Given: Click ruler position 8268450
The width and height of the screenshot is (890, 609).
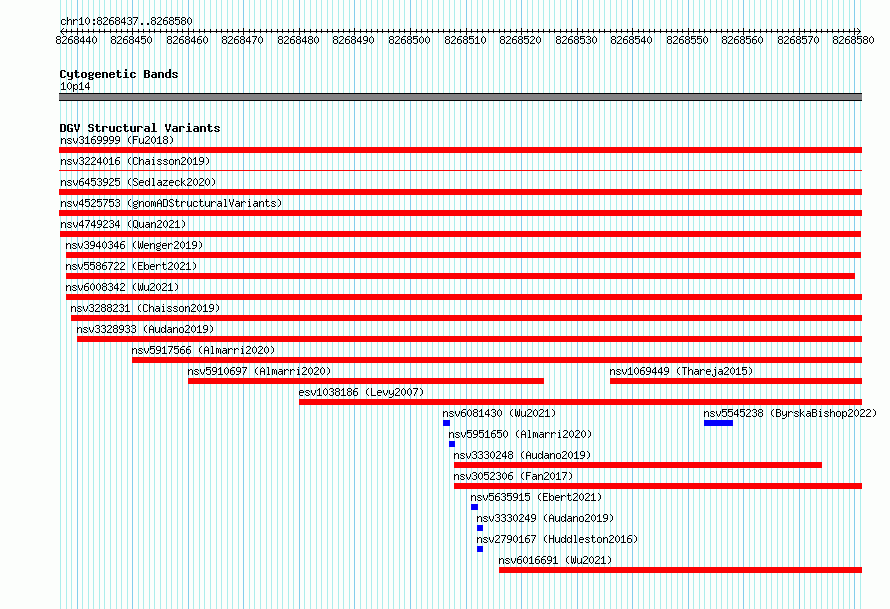Looking at the screenshot, I should tap(131, 40).
